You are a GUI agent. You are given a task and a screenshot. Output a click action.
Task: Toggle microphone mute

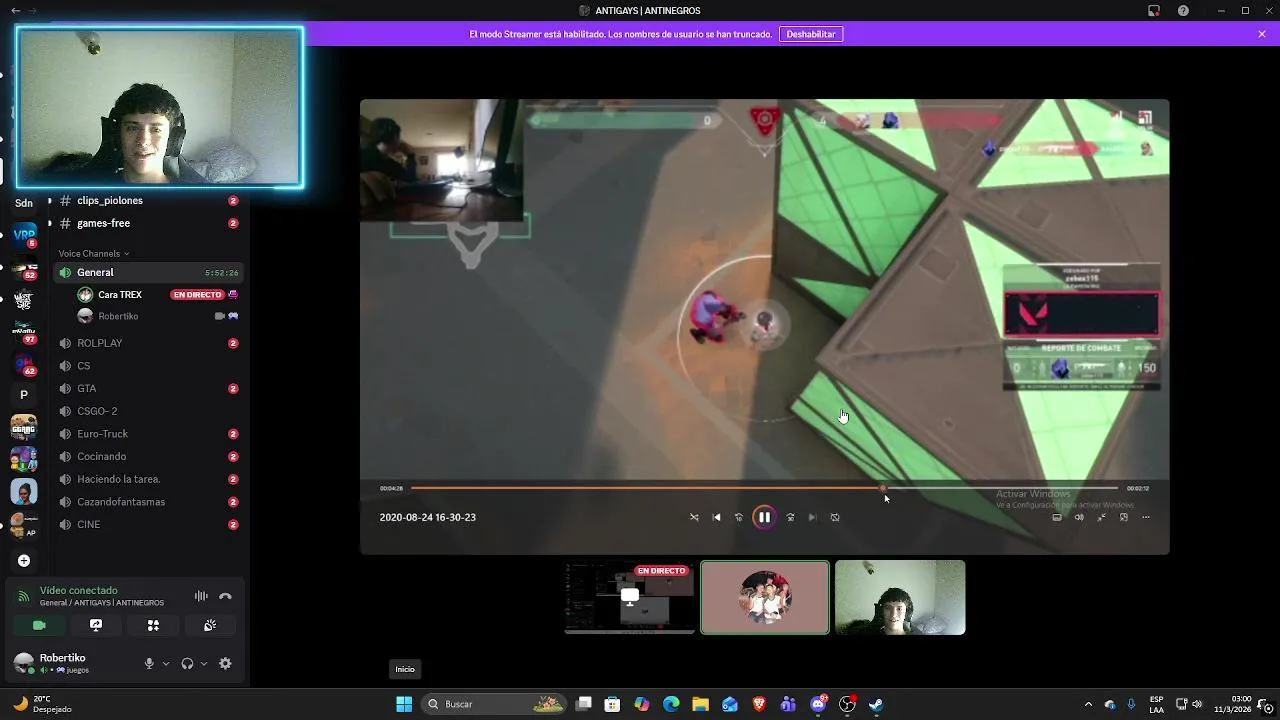click(149, 663)
